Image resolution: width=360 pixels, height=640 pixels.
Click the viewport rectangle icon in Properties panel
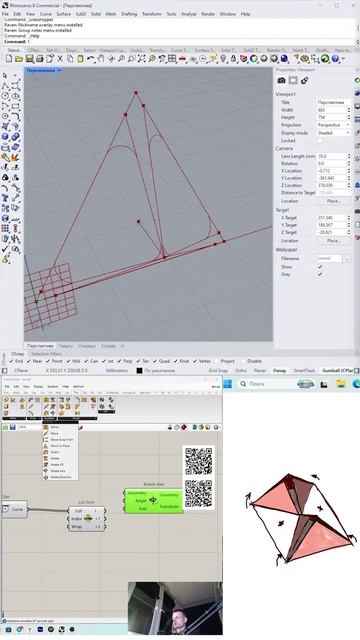pos(293,80)
